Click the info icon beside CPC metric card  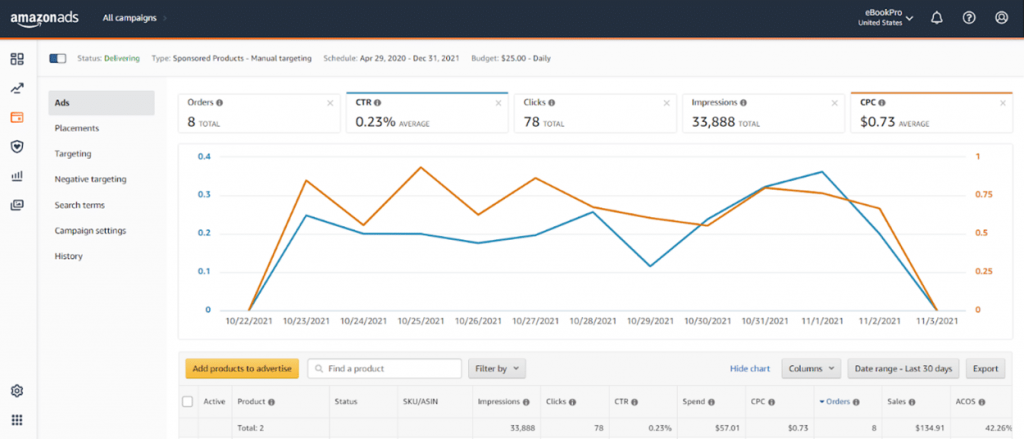tap(882, 103)
